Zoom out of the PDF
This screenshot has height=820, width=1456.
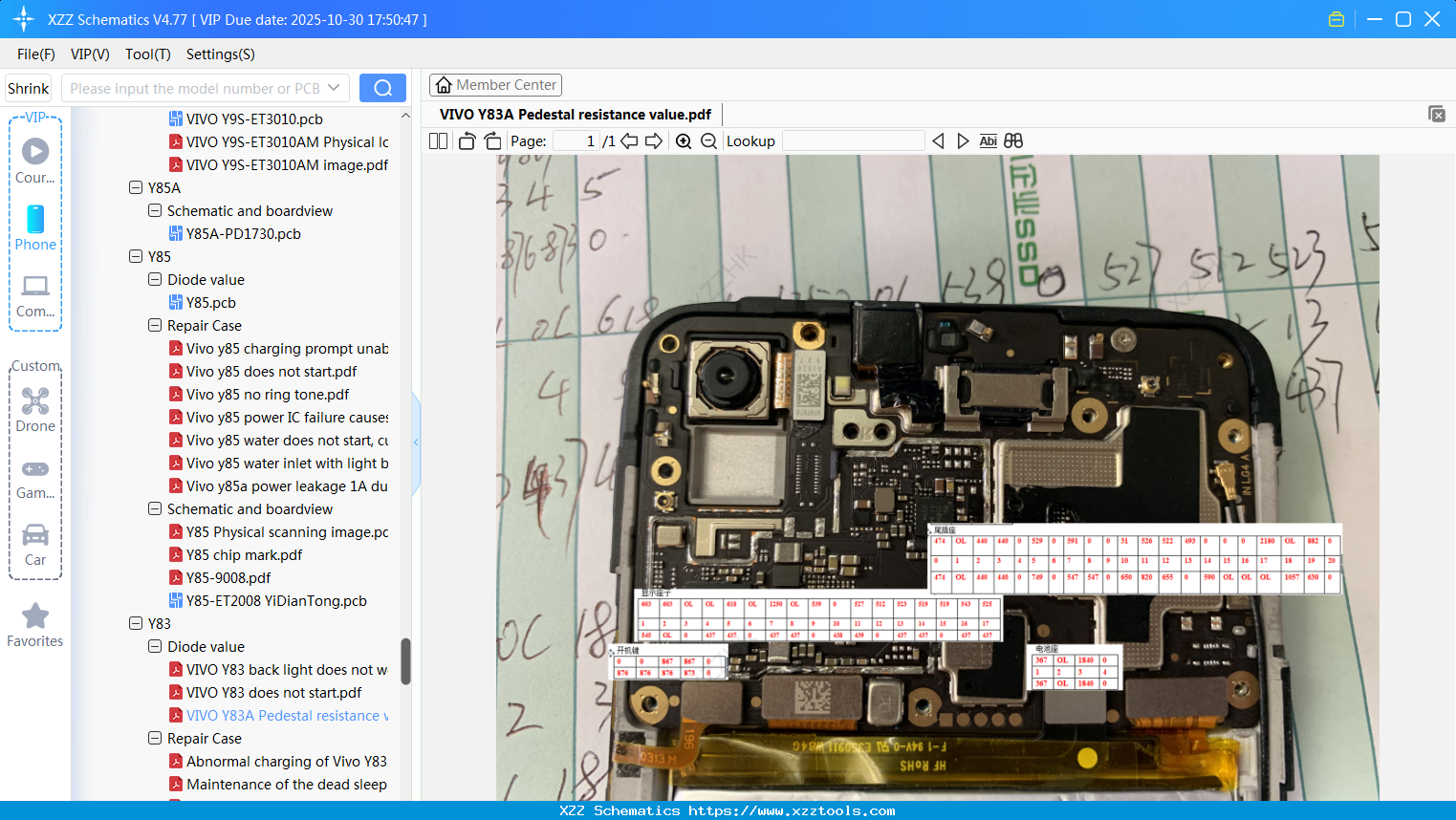pos(708,141)
